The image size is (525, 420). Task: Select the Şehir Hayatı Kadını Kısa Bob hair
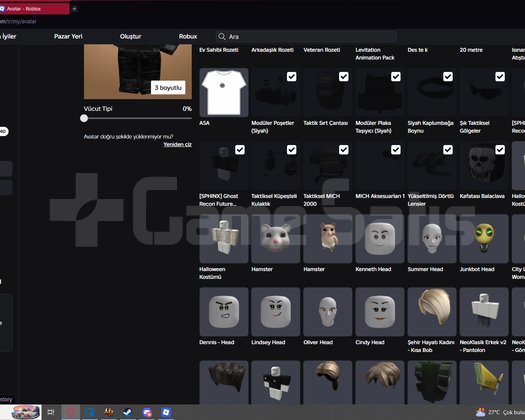(432, 311)
